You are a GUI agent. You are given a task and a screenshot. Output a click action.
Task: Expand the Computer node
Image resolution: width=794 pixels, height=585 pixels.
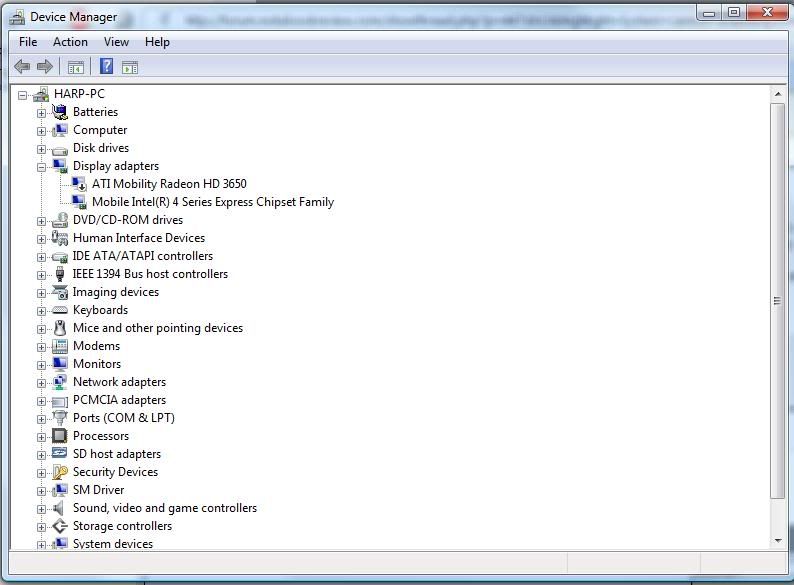coord(42,131)
